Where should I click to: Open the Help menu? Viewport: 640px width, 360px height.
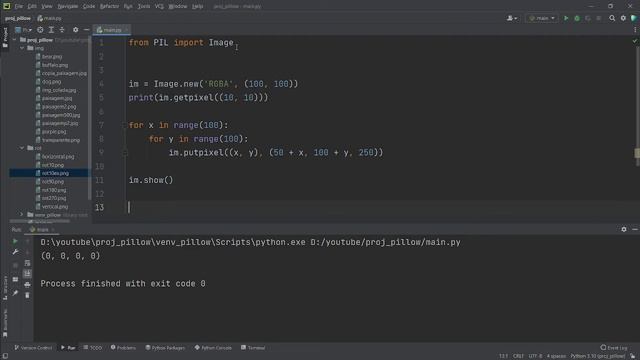point(198,7)
